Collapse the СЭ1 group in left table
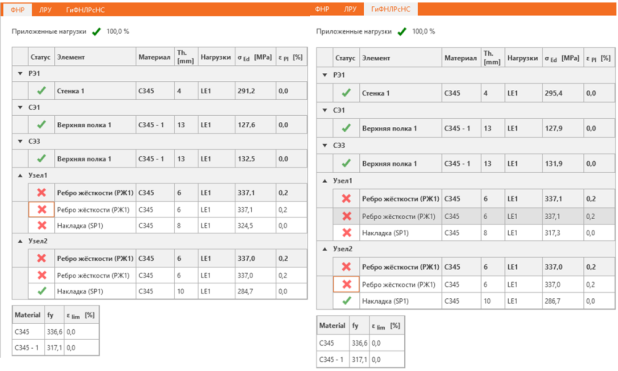Viewport: 618px width, 371px height. [20, 107]
